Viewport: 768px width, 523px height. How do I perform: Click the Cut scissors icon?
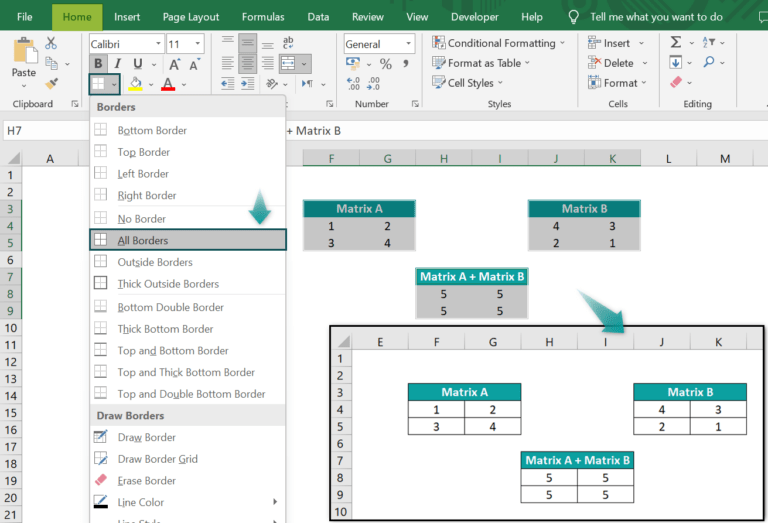click(x=51, y=43)
